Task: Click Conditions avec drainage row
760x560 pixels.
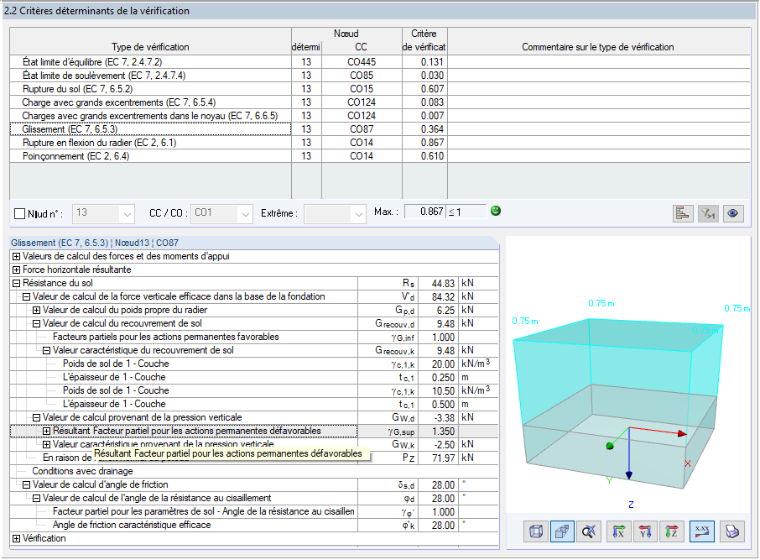Action: click(x=254, y=471)
